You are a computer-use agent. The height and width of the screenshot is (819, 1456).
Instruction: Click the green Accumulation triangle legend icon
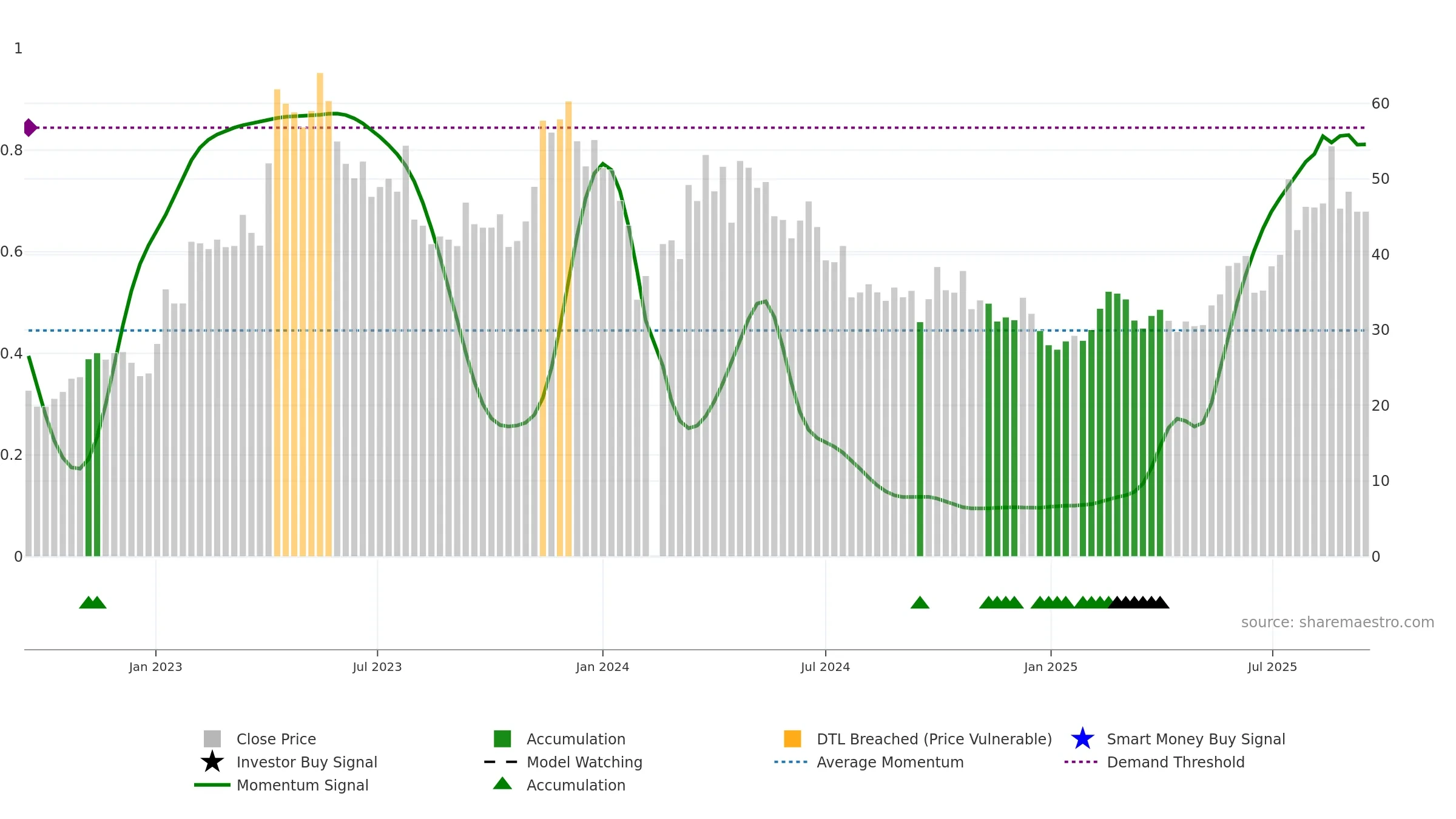click(x=502, y=784)
